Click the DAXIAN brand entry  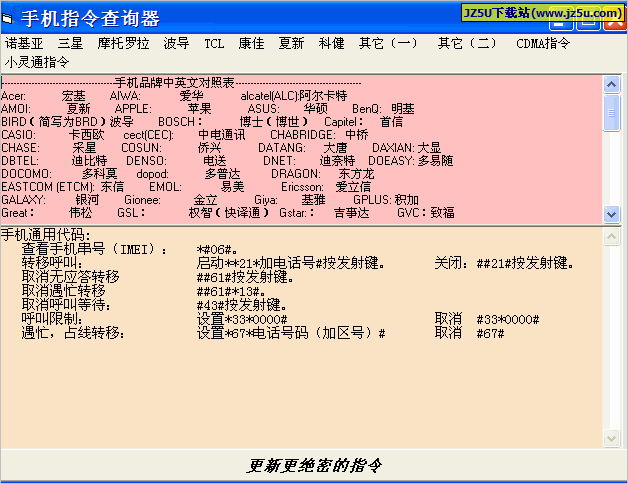tap(407, 148)
